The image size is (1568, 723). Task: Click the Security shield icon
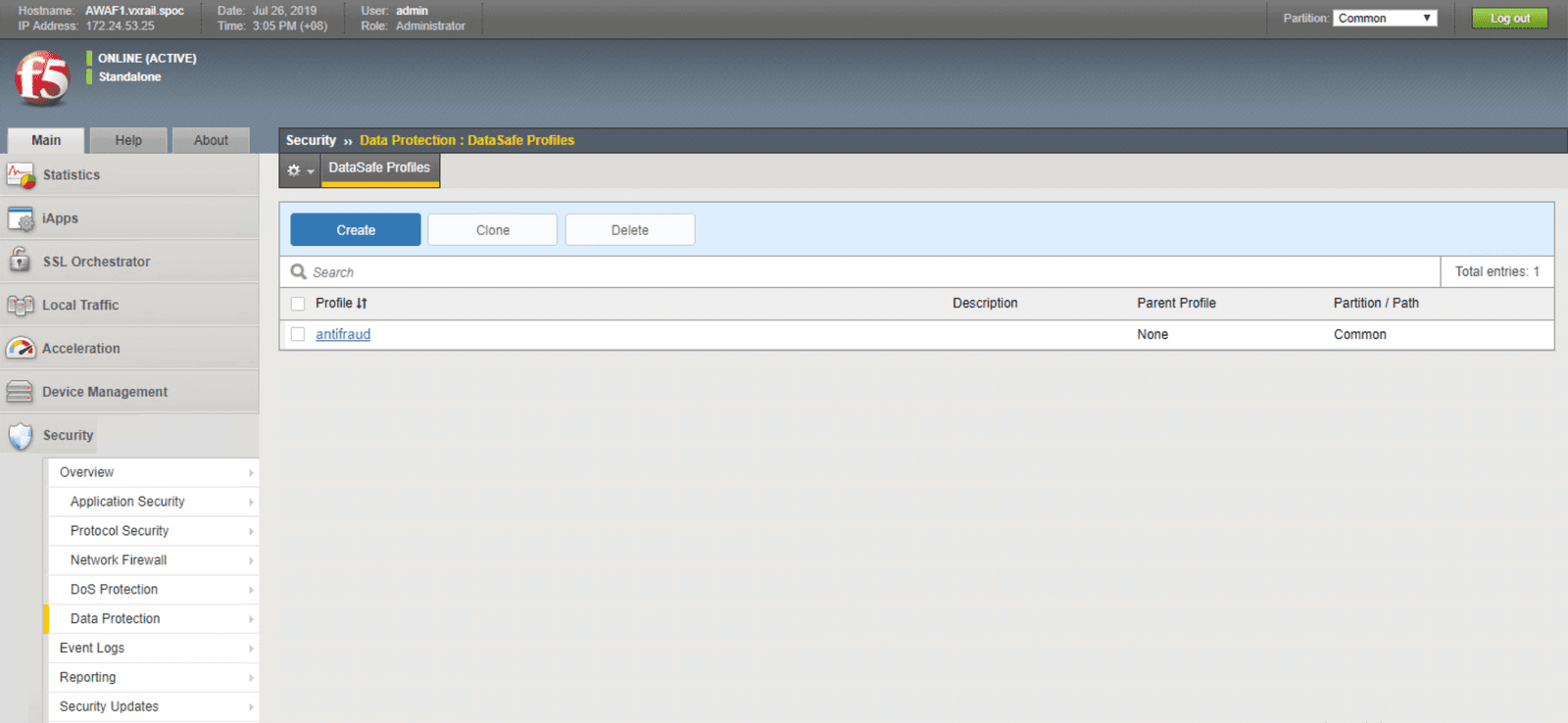(21, 435)
